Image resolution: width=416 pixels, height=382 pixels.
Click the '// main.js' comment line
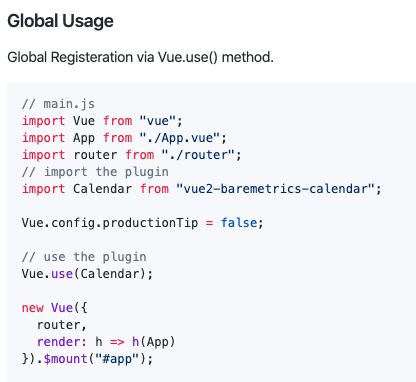(58, 104)
